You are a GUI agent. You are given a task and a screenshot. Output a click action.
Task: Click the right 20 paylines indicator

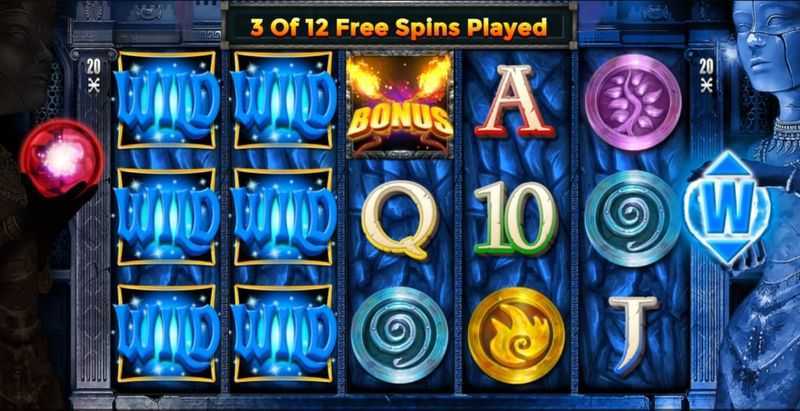pos(706,75)
